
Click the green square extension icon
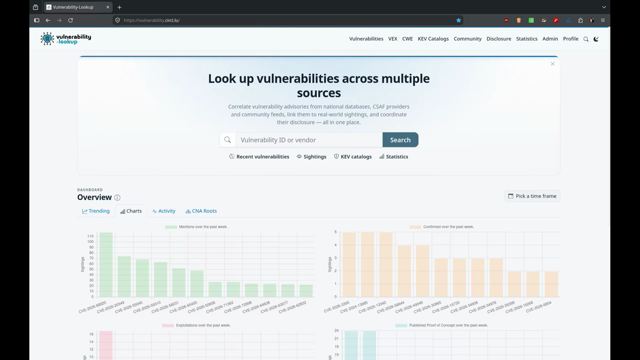pos(531,20)
